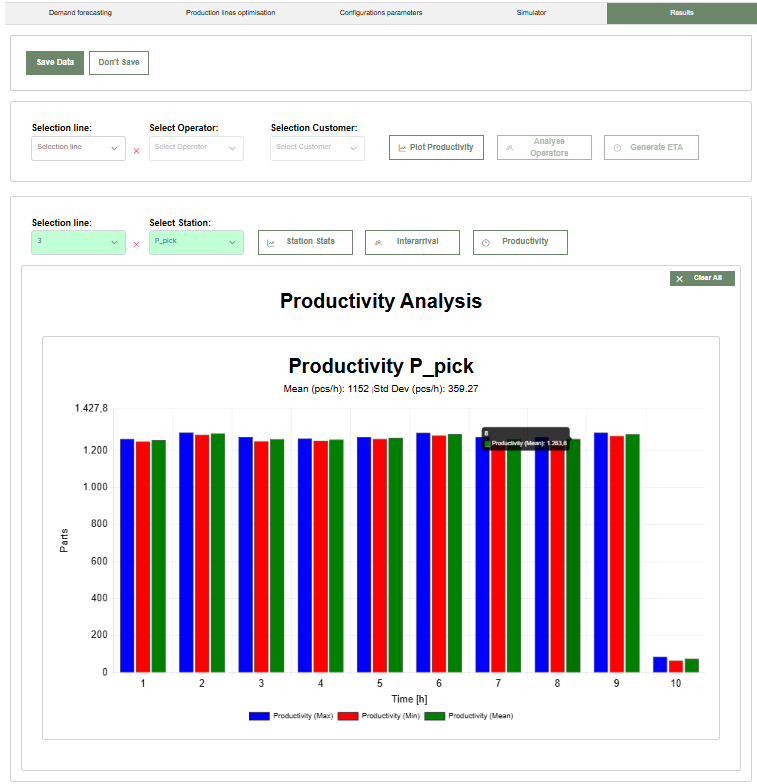Click the Generate ETA button
Viewport: 757px width, 784px height.
(652, 148)
